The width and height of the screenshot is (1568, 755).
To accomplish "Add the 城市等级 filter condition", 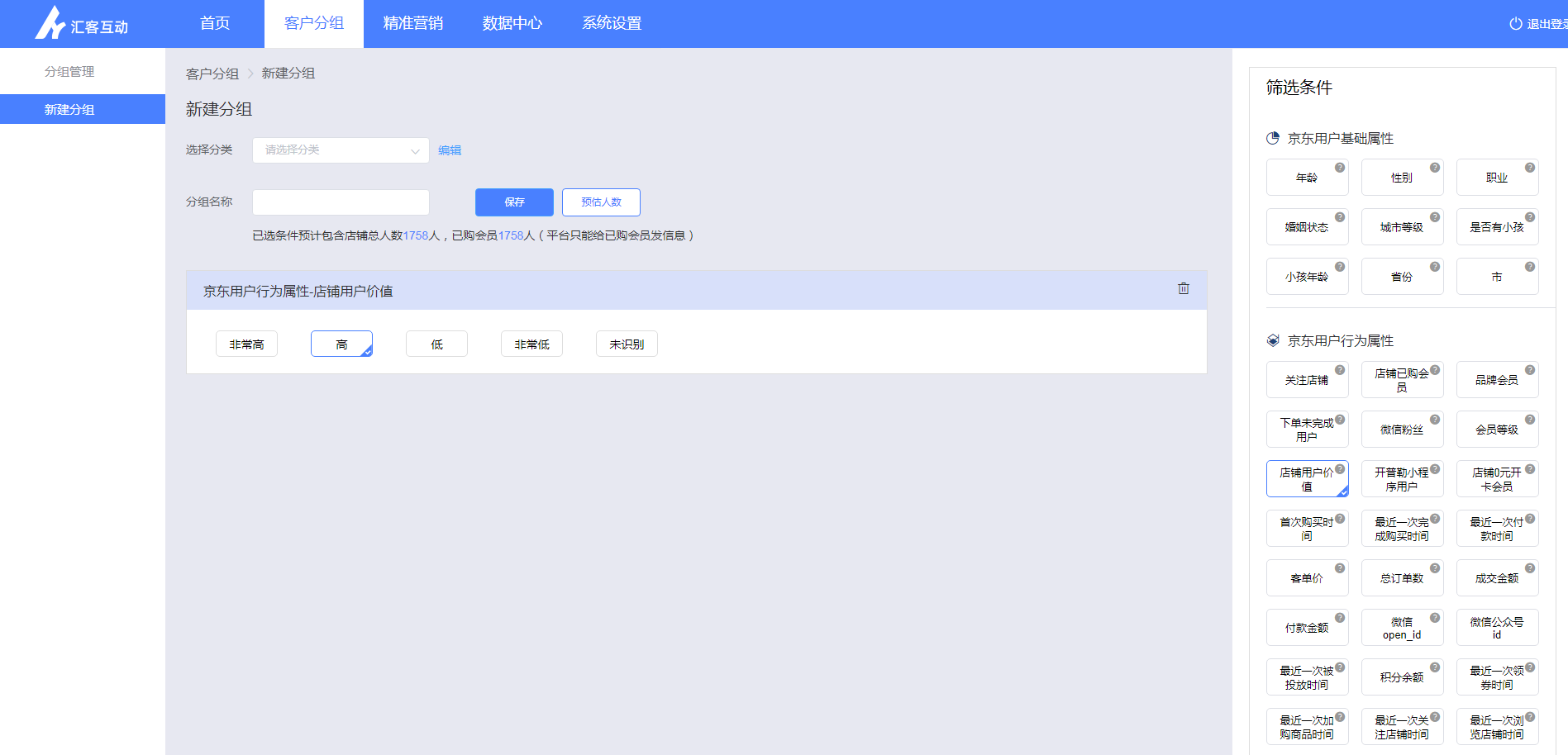I will (x=1402, y=227).
